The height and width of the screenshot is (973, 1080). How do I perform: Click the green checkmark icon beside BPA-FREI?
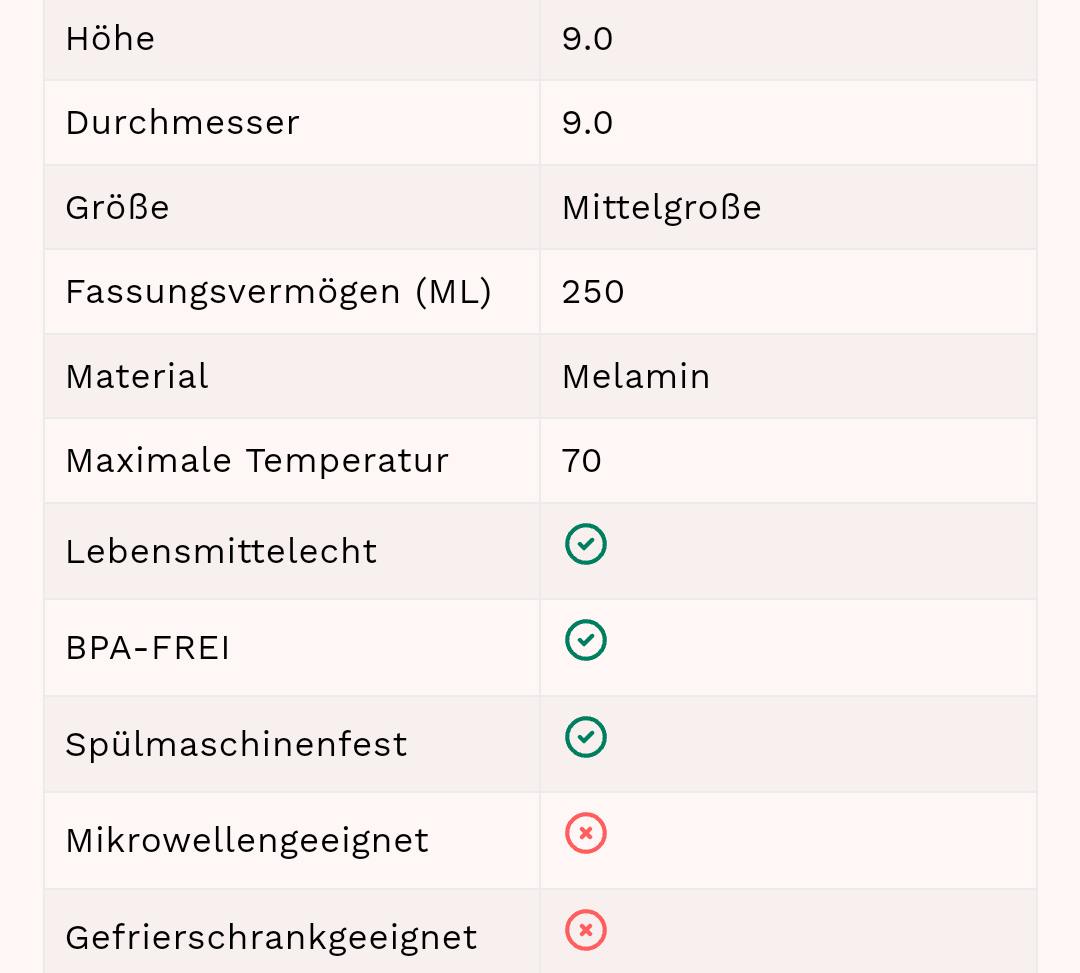click(586, 641)
